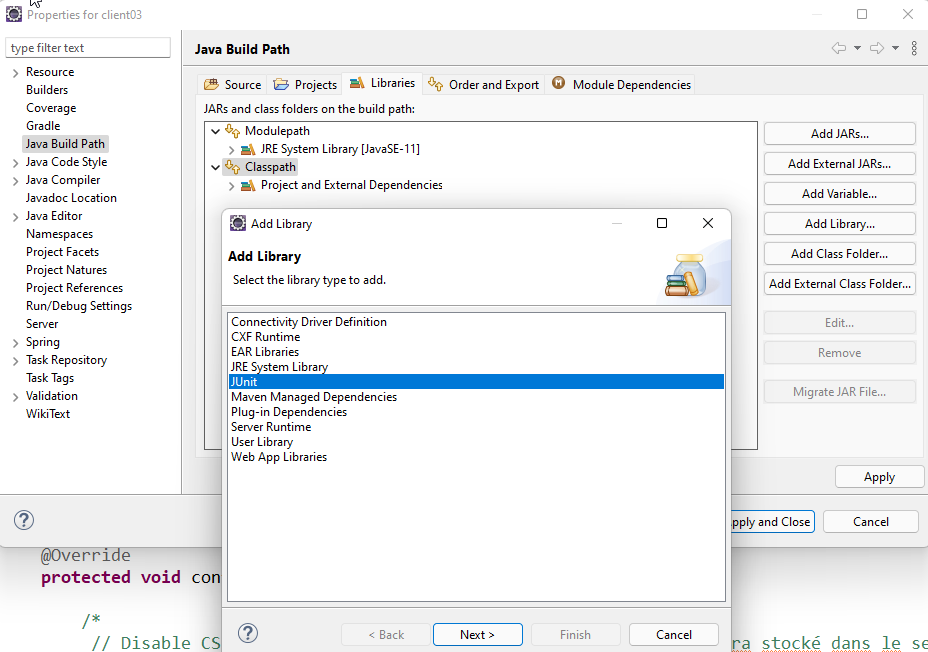Select Java Code Style in sidebar
This screenshot has height=652, width=928.
point(66,162)
